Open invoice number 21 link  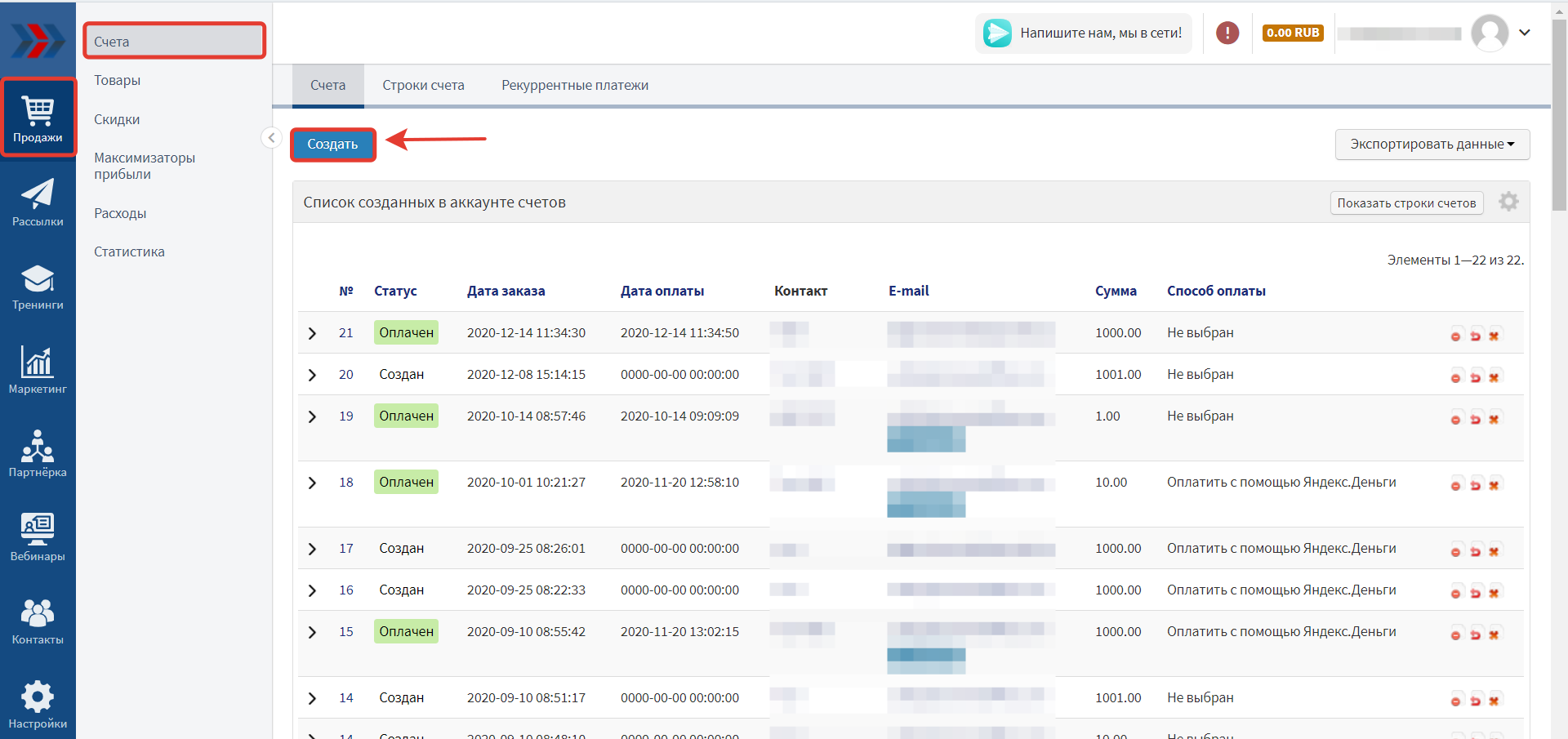point(346,333)
